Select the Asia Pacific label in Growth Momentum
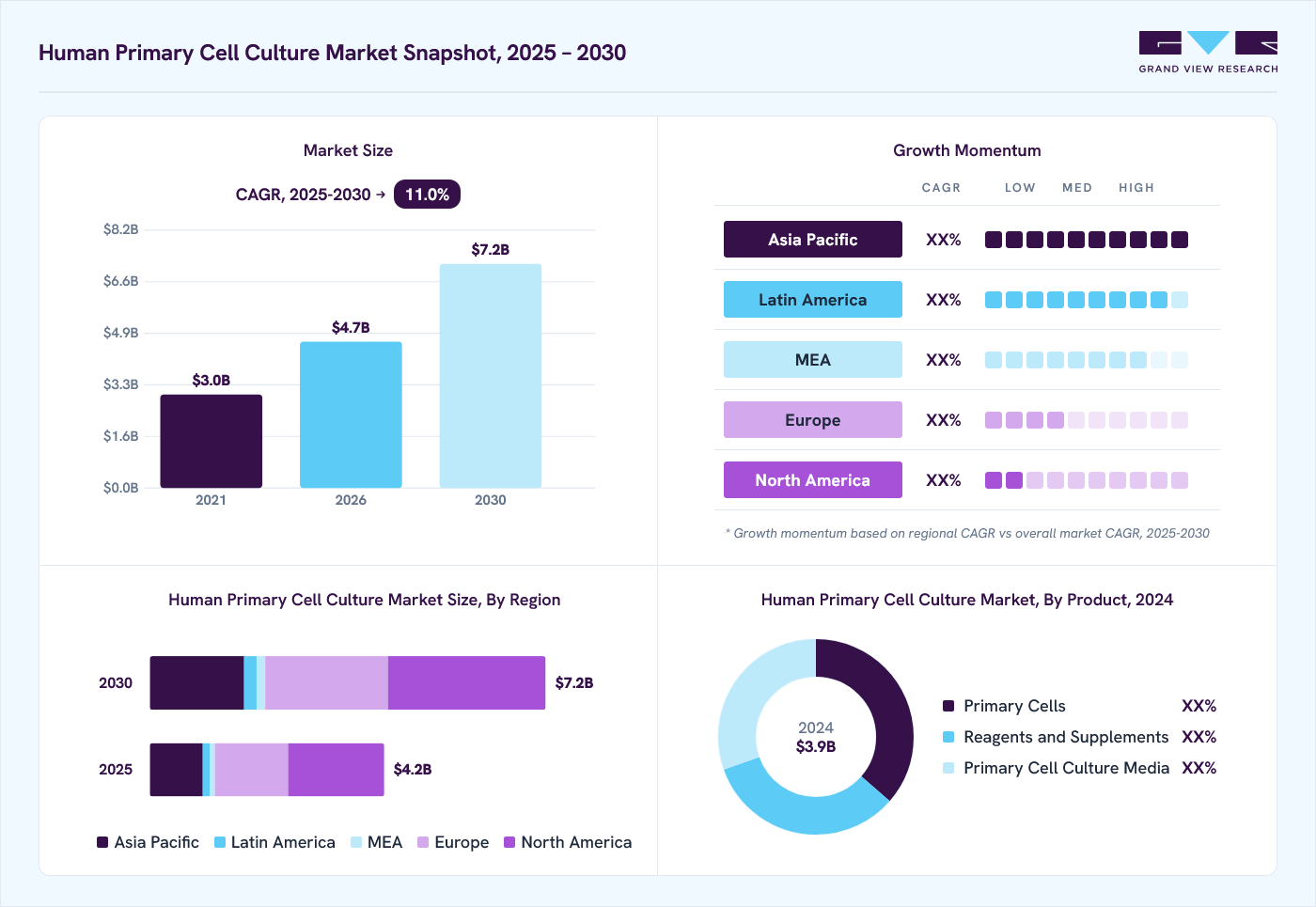Viewport: 1316px width, 907px height. (x=813, y=240)
